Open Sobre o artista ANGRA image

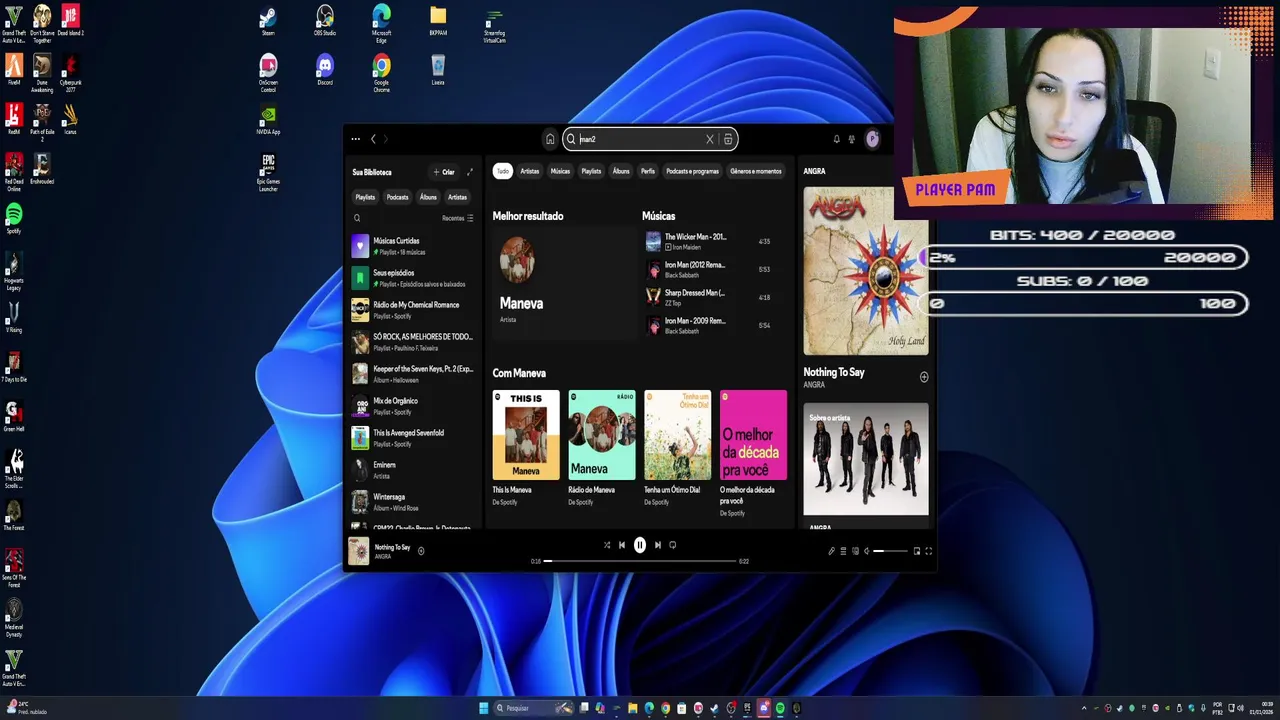866,459
